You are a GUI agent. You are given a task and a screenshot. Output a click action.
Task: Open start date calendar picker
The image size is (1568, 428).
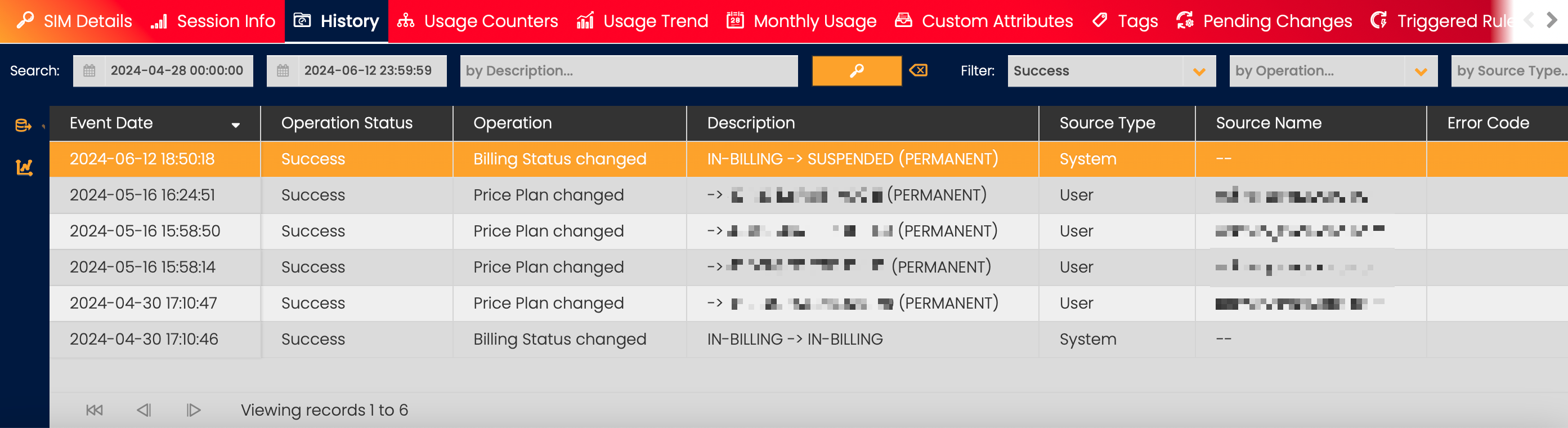(89, 70)
